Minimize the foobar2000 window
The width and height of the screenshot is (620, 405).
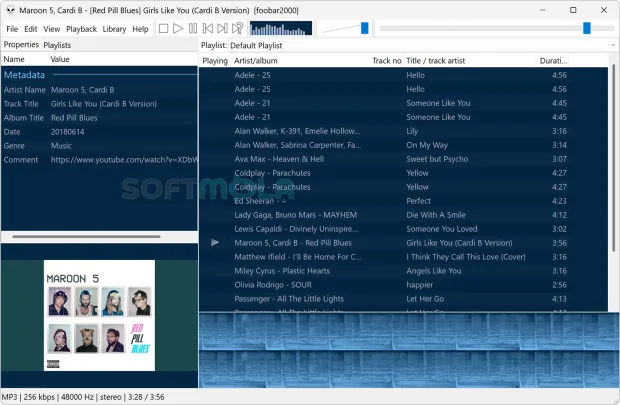(542, 10)
